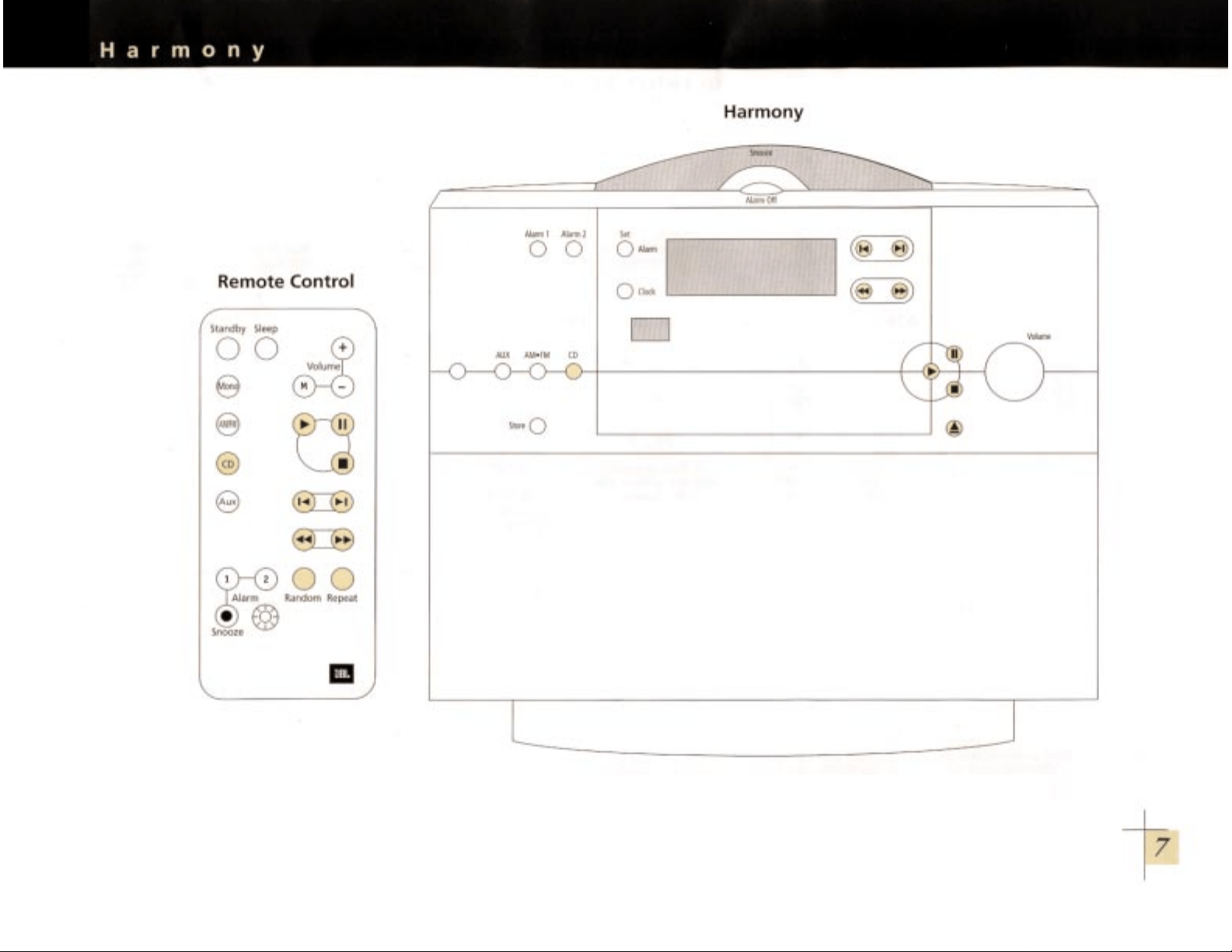The height and width of the screenshot is (952, 1232).
Task: Click the unlabeled button left of AUX on the unit
Action: pyautogui.click(x=458, y=371)
